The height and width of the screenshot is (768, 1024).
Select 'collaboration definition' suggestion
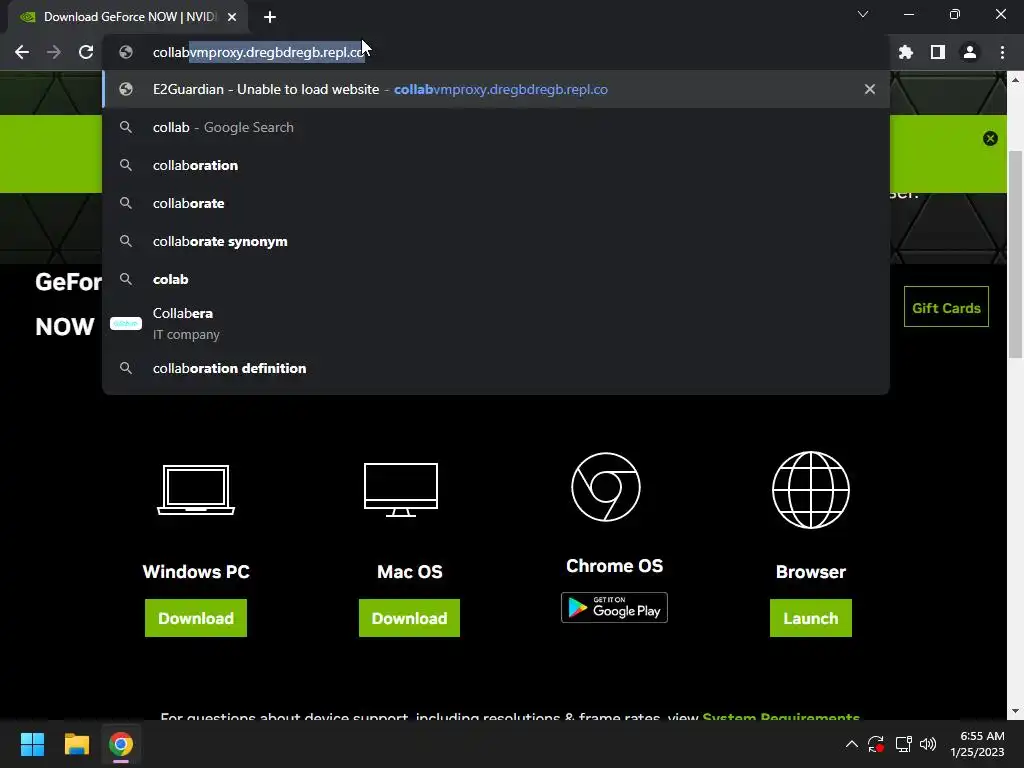coord(496,368)
